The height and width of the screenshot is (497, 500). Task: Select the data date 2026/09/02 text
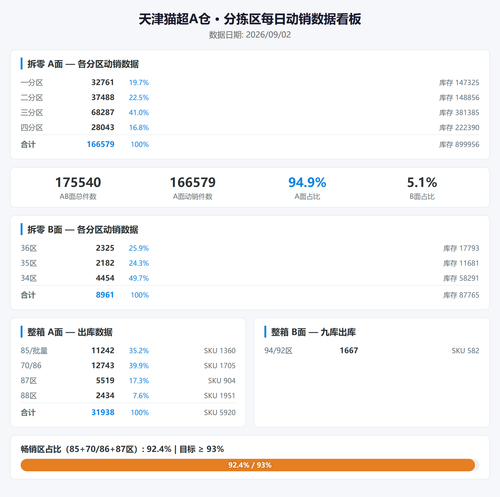click(x=268, y=35)
